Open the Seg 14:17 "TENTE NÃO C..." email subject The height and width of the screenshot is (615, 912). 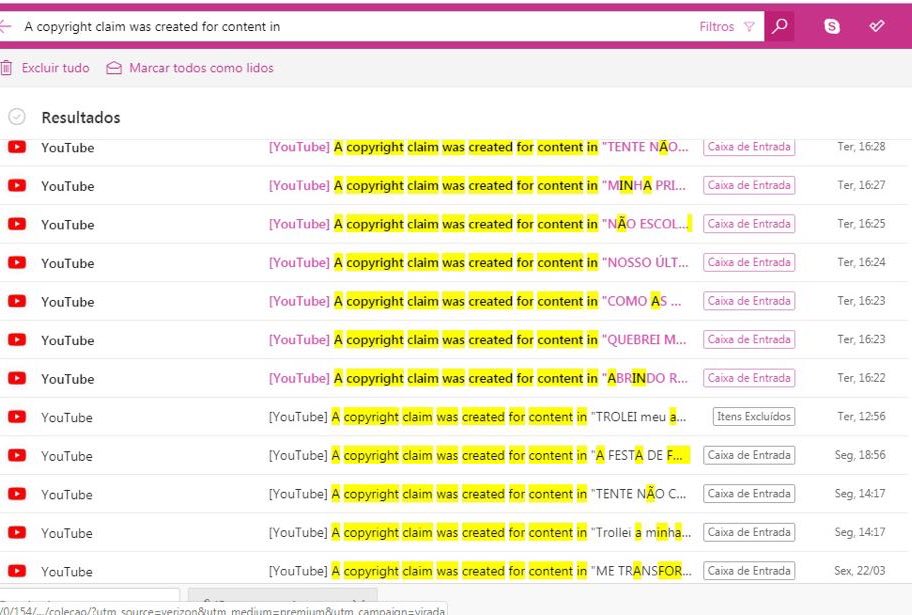pyautogui.click(x=478, y=494)
